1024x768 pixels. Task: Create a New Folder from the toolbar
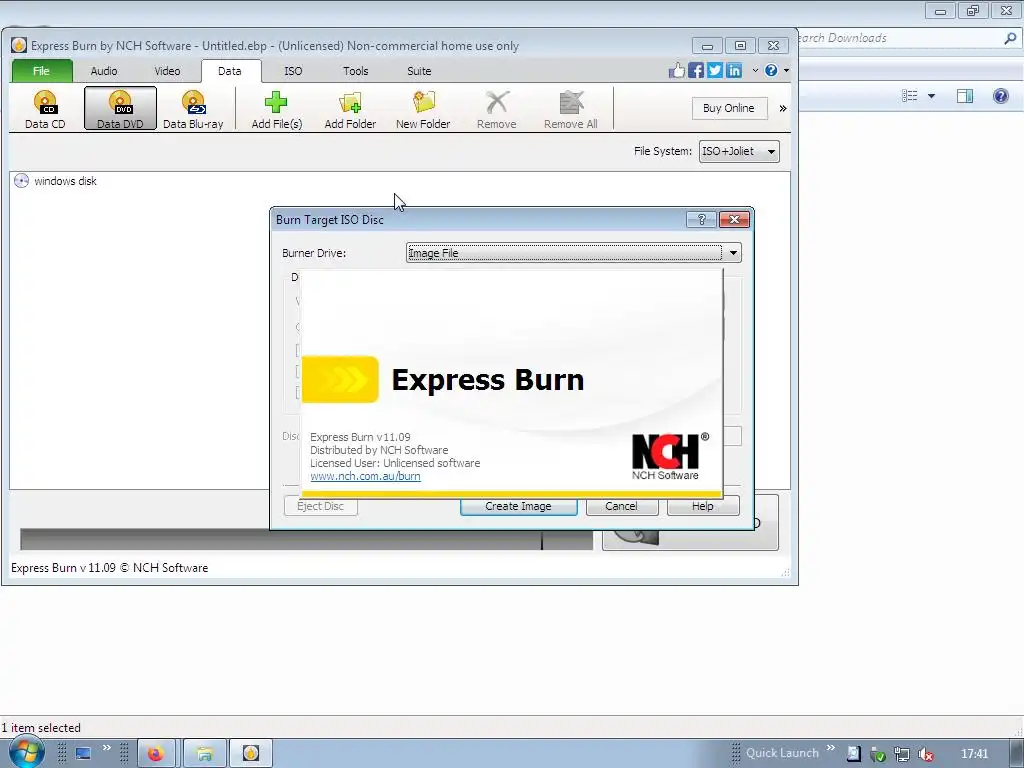point(423,108)
